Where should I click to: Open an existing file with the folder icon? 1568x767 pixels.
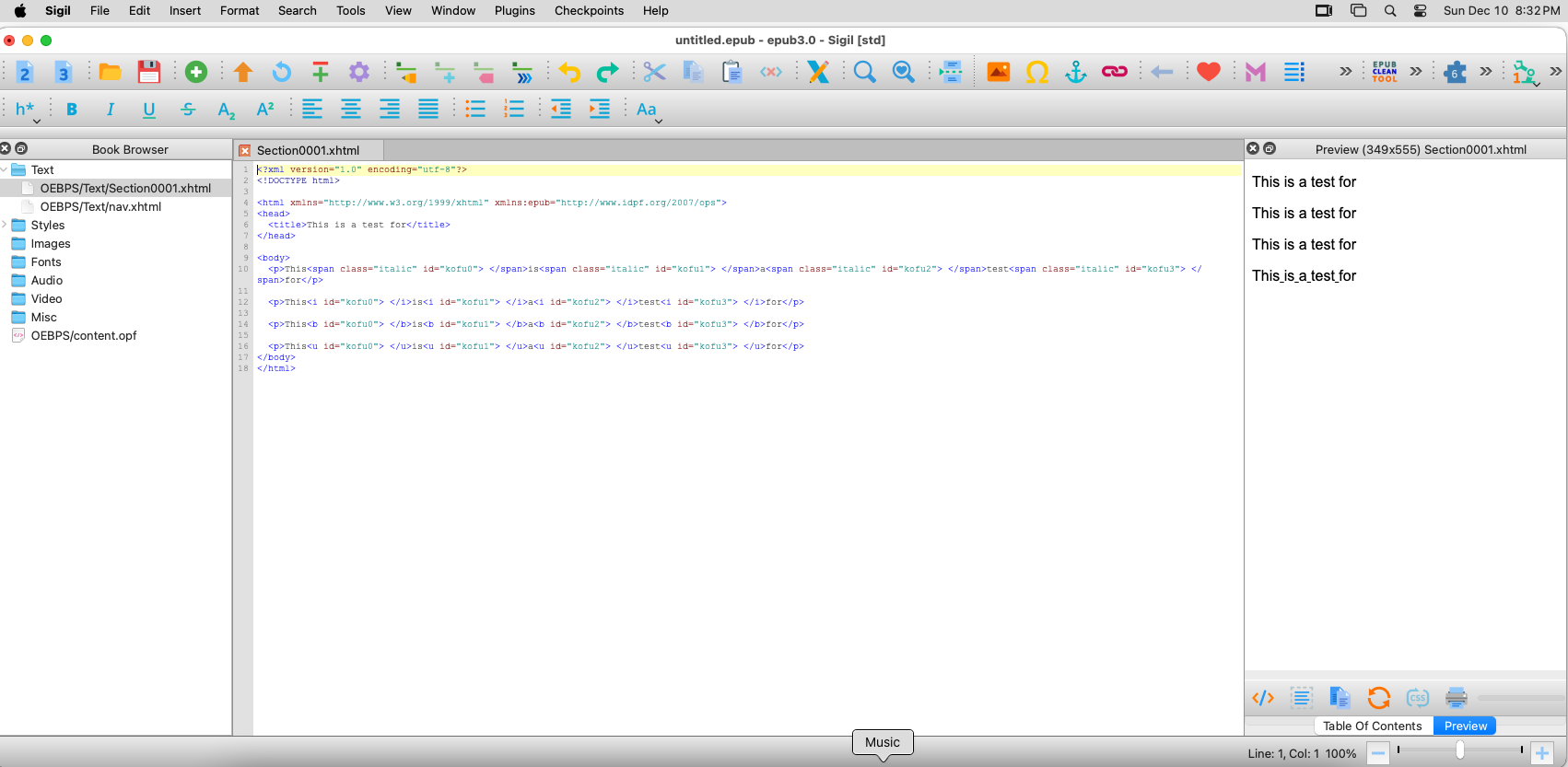point(111,72)
